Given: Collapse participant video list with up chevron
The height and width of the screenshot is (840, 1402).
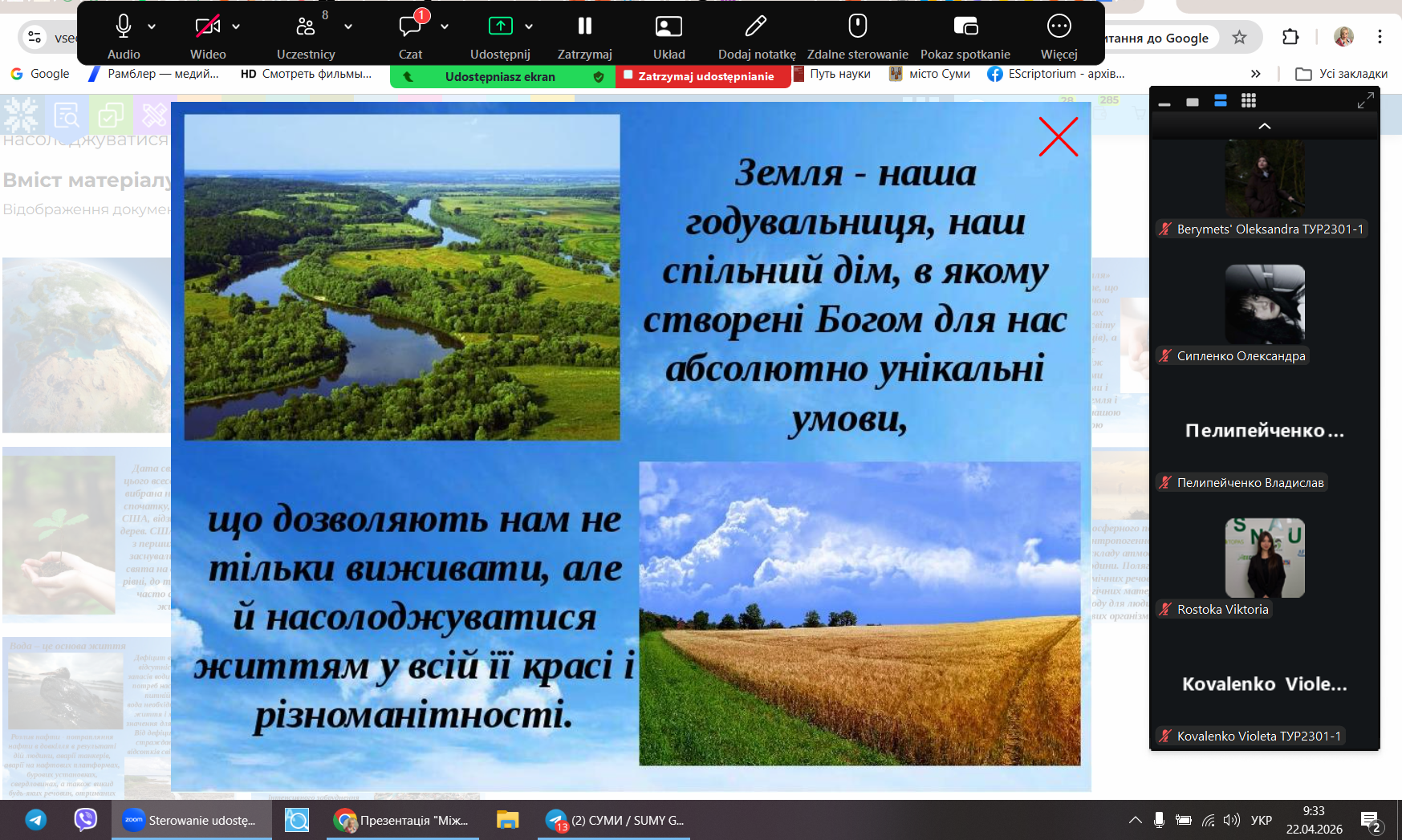Looking at the screenshot, I should click(1265, 127).
